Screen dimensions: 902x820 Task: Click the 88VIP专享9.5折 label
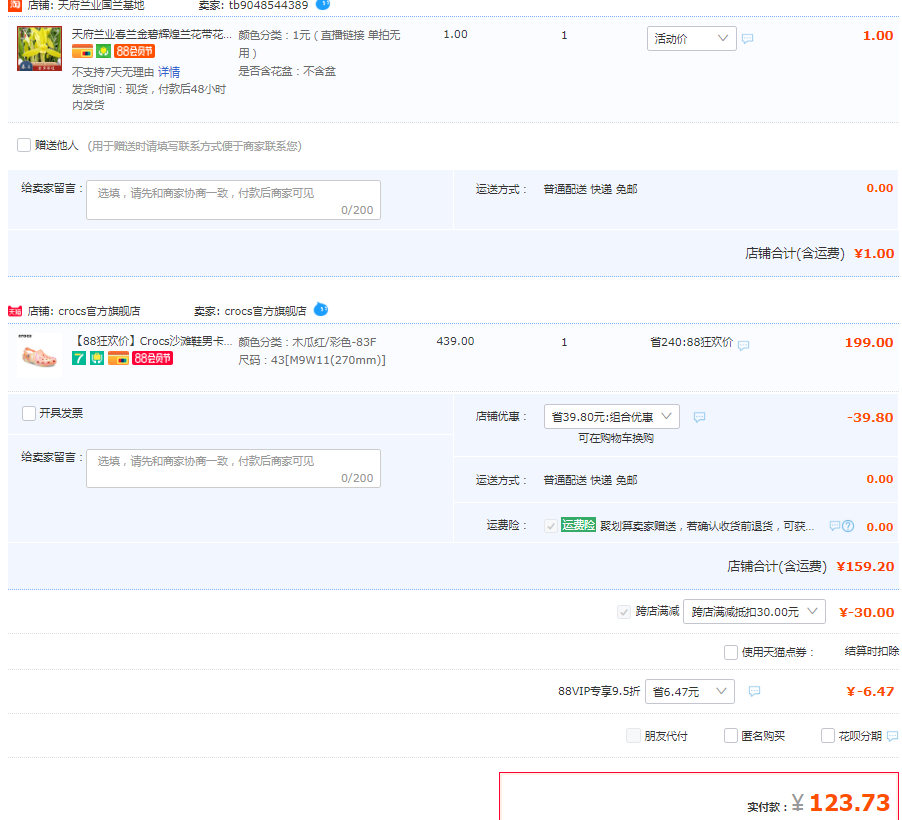click(x=599, y=691)
